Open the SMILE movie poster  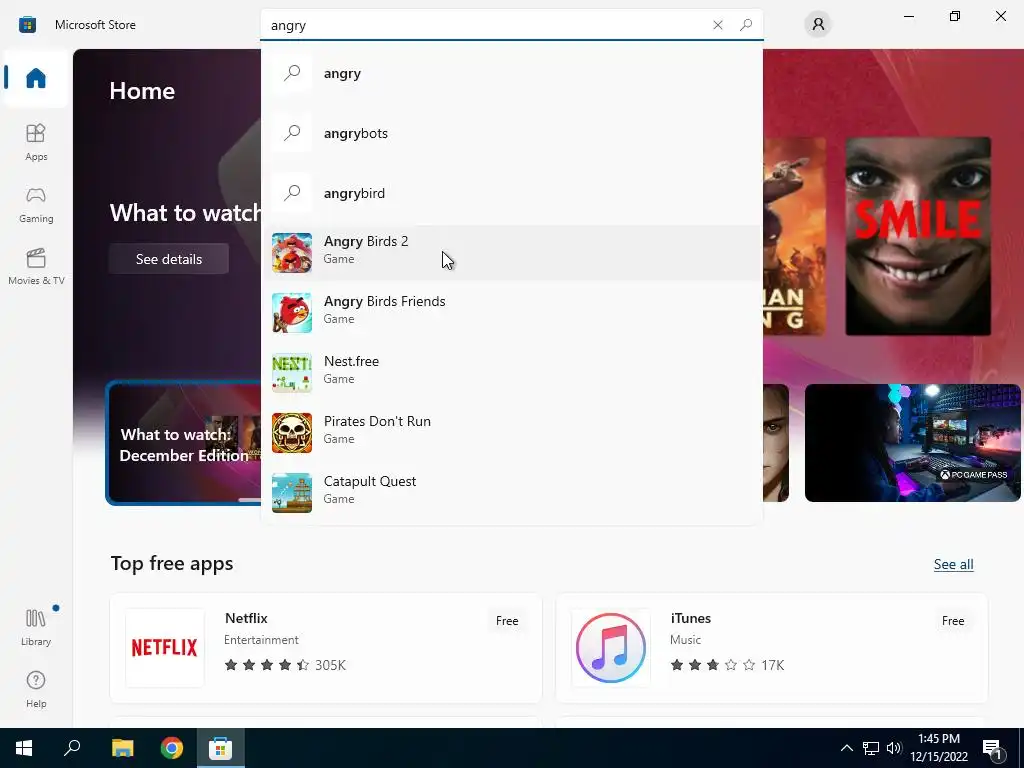coord(918,236)
